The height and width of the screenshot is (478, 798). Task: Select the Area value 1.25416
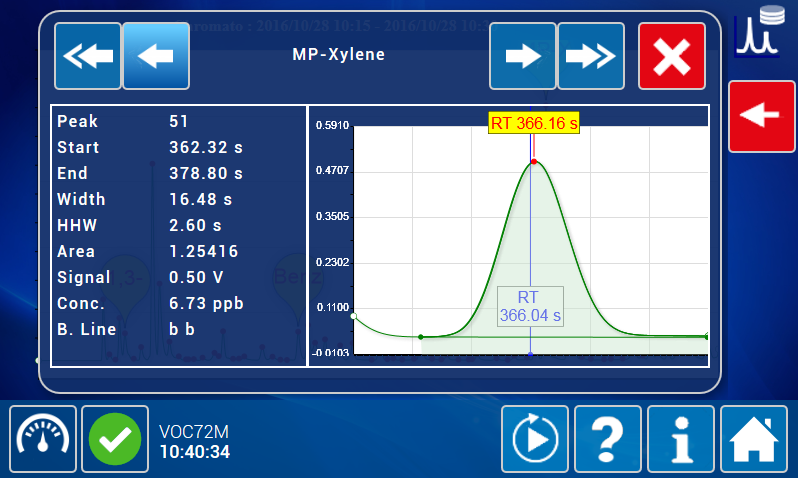pos(204,251)
